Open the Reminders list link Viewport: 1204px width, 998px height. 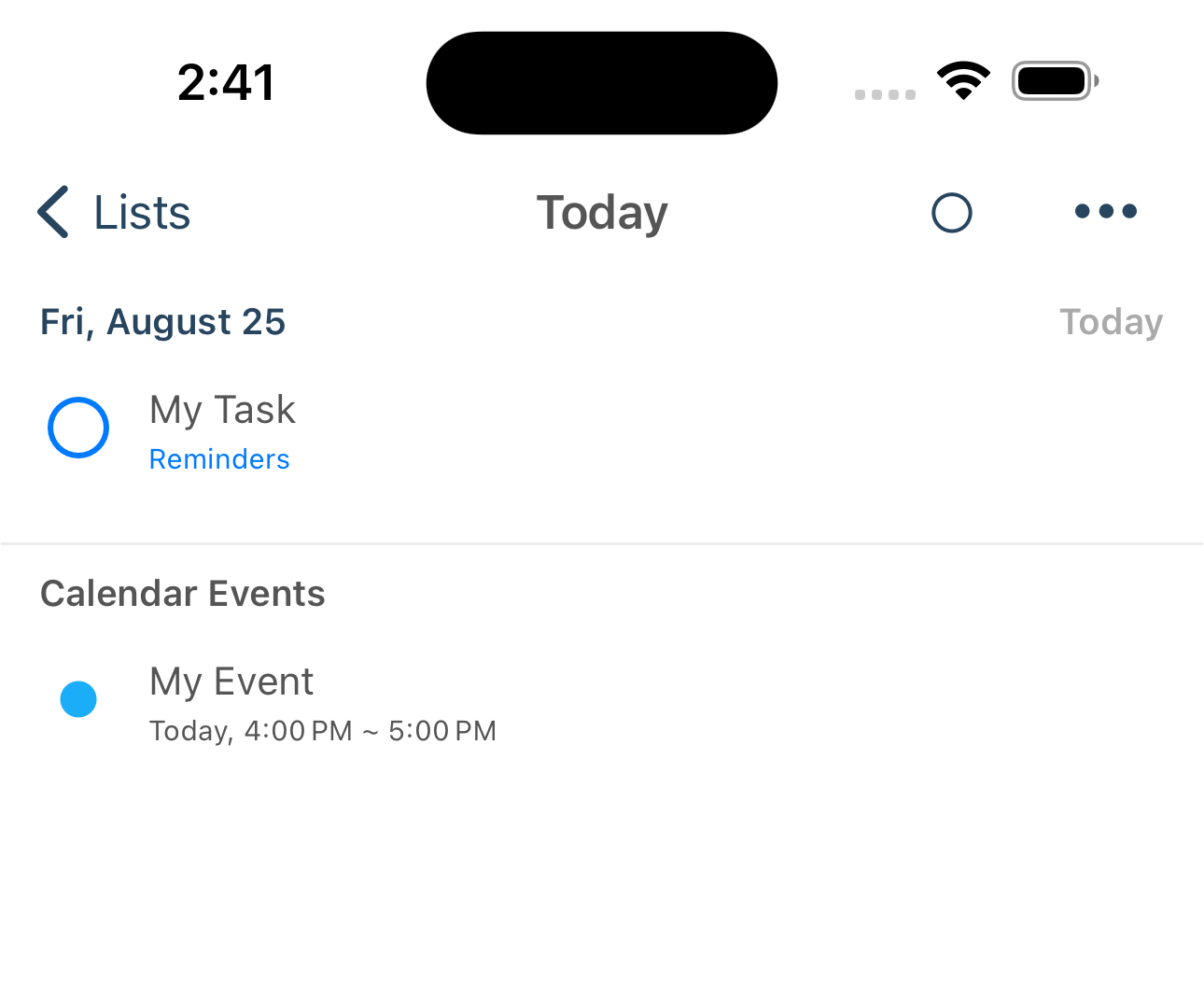coord(219,458)
